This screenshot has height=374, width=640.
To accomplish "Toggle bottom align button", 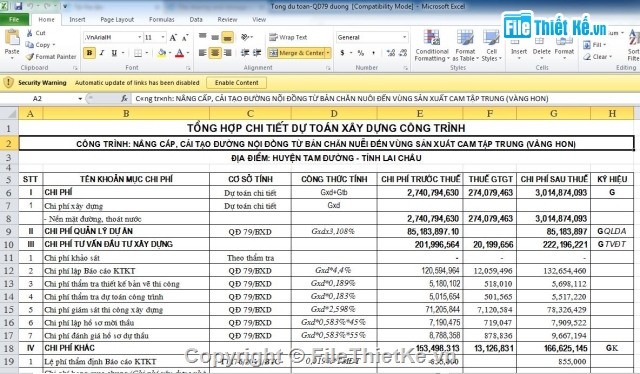I will [x=228, y=37].
